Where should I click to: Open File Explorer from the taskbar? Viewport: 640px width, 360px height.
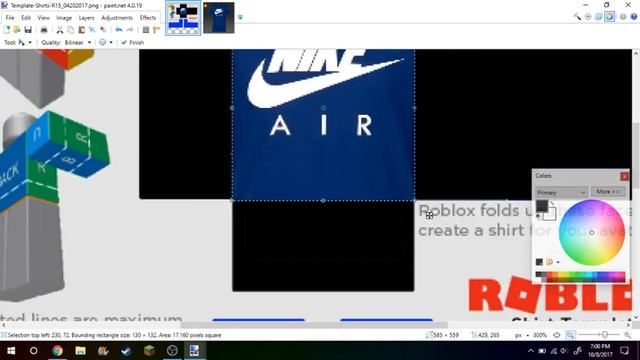[80, 351]
